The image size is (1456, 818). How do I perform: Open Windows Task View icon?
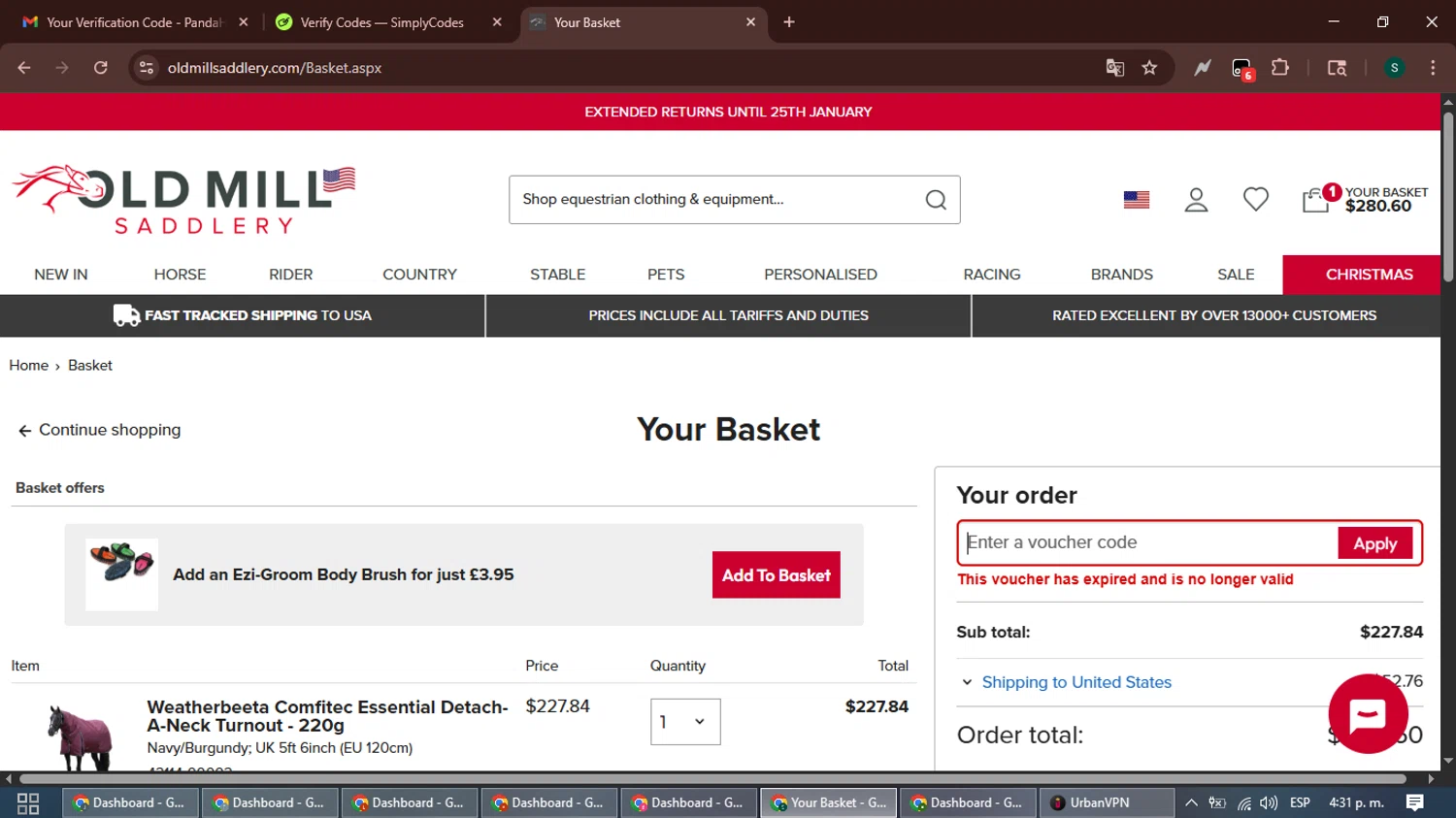[28, 803]
